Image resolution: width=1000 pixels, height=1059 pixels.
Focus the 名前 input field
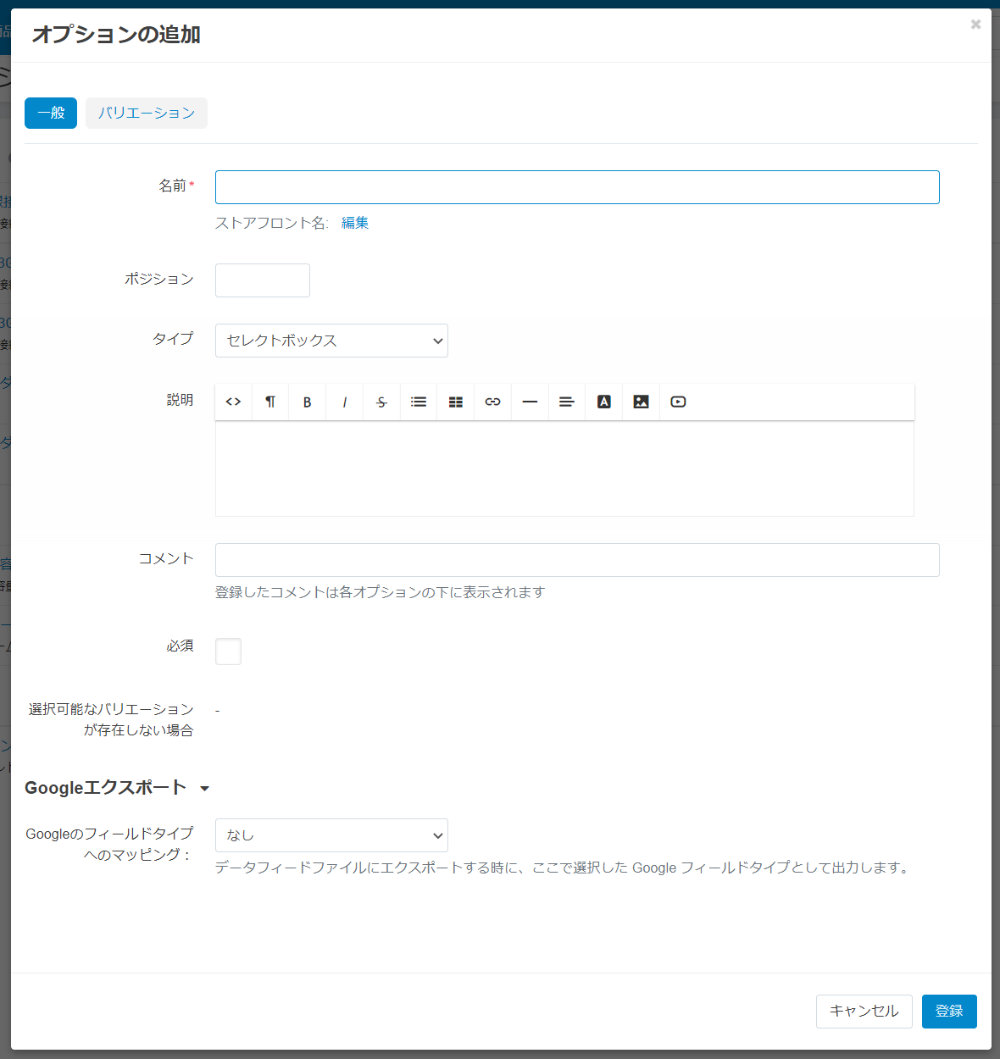coord(577,187)
